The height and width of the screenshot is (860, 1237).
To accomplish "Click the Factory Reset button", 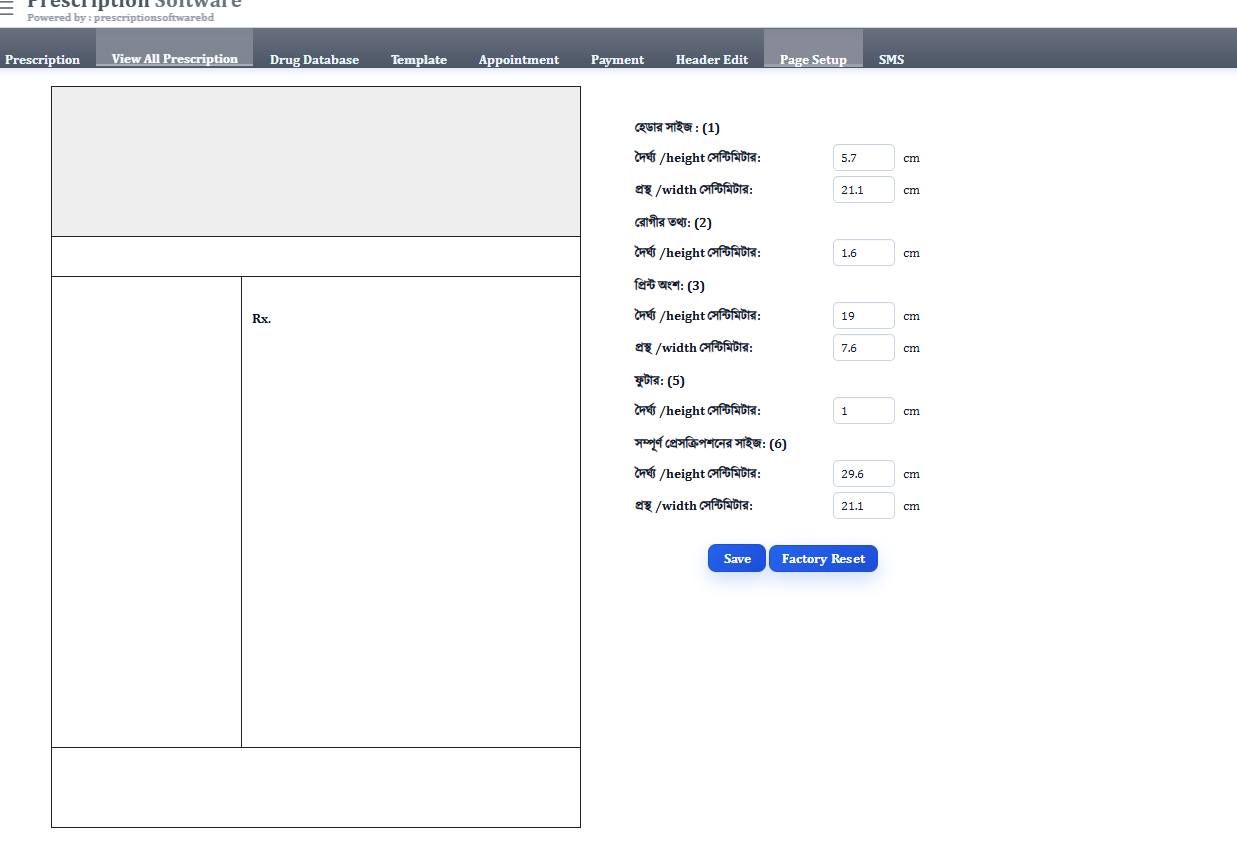I will (x=823, y=558).
